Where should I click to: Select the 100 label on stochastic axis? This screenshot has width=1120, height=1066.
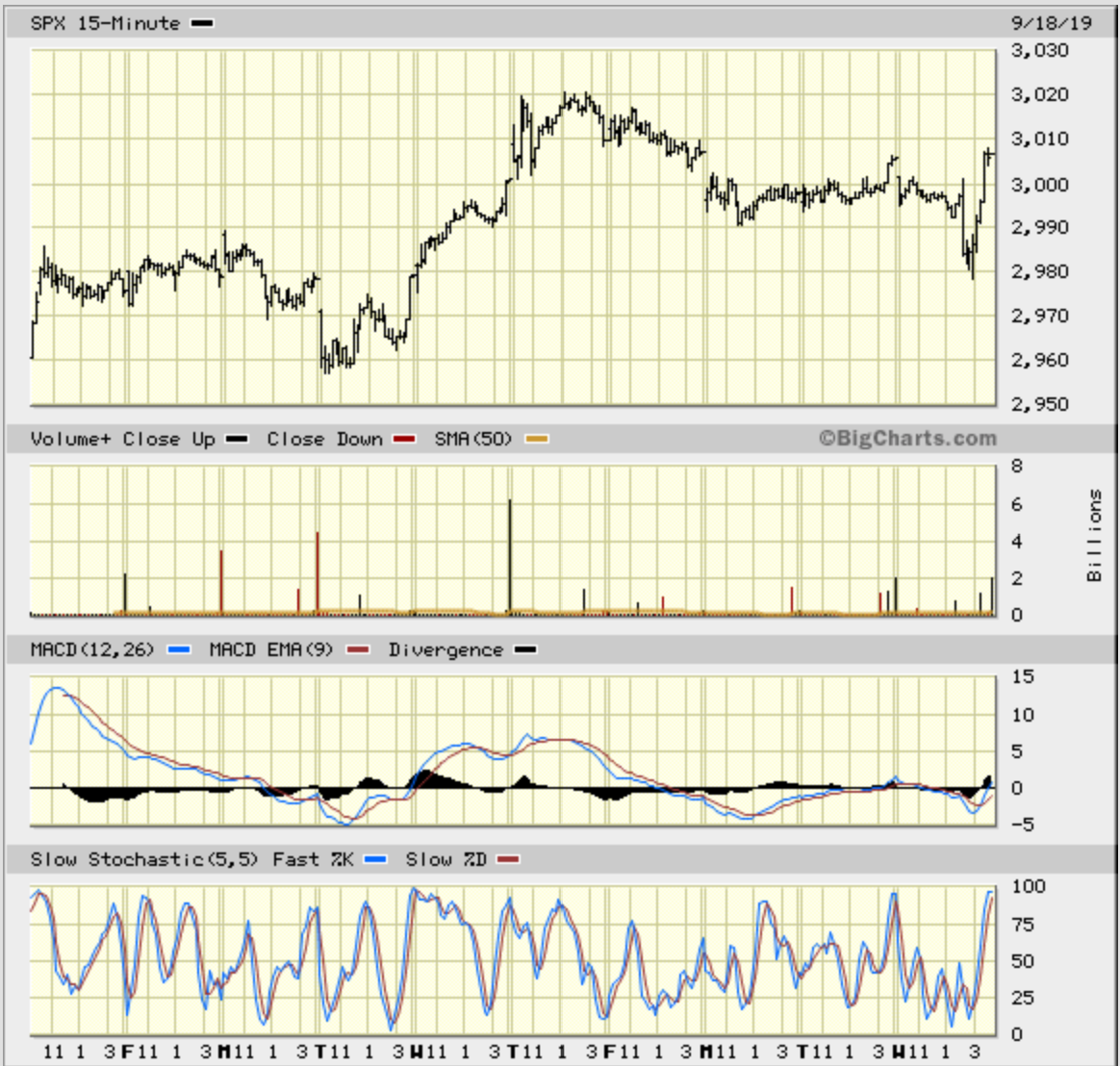pyautogui.click(x=1028, y=887)
